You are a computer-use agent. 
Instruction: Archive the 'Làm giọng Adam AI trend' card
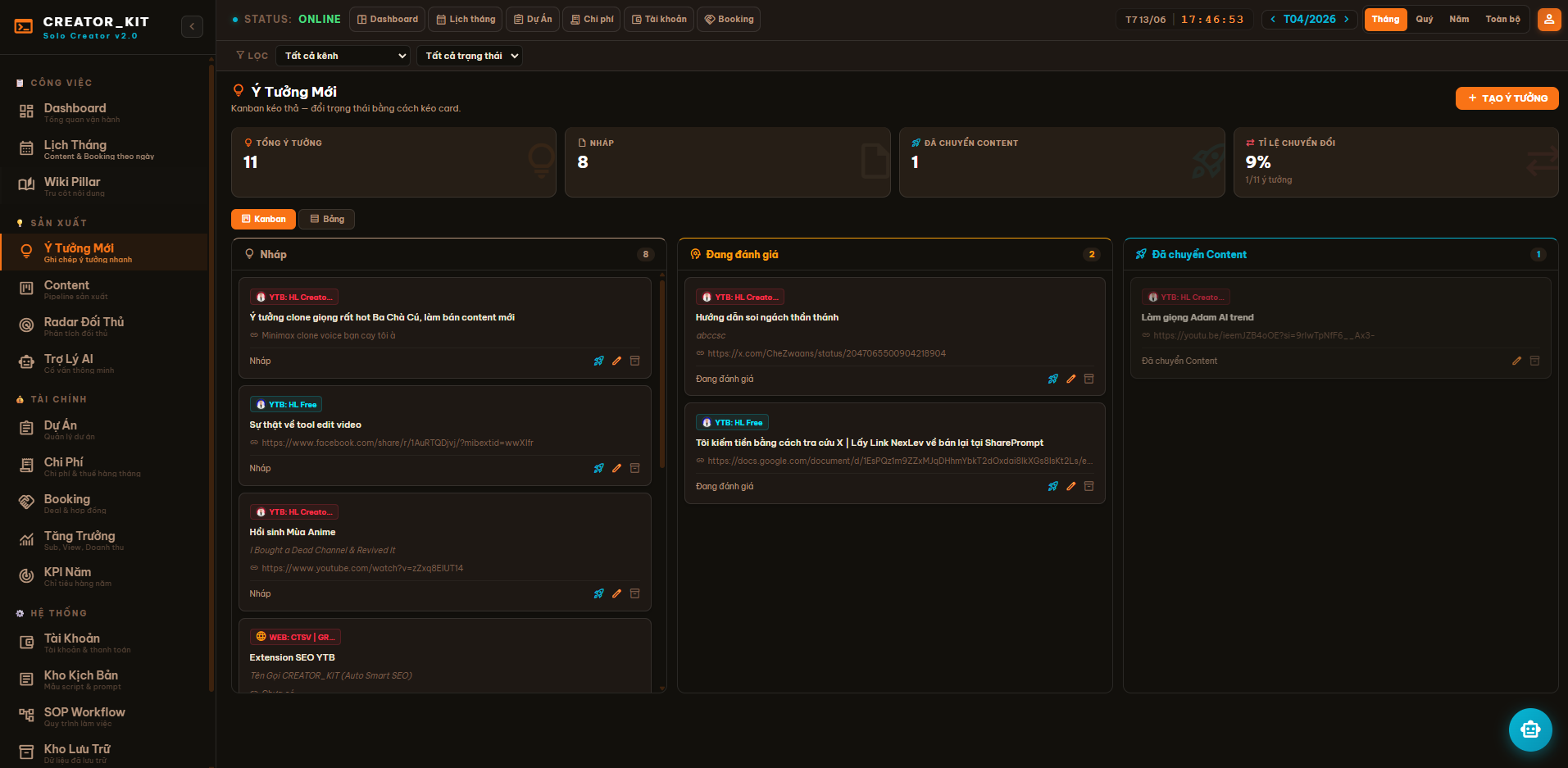[x=1534, y=361]
